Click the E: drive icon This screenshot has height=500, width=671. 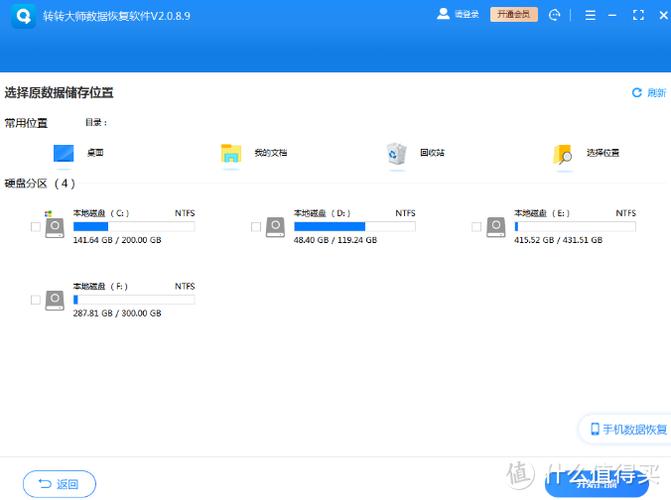tap(496, 227)
